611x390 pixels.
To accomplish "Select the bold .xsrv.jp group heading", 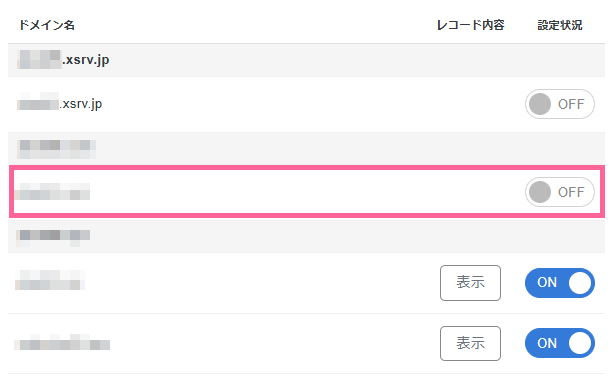I will pyautogui.click(x=63, y=60).
